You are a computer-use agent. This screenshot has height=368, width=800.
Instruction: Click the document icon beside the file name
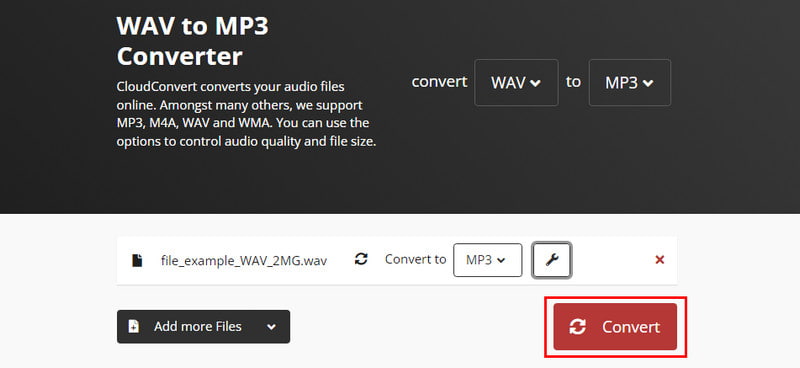(137, 260)
